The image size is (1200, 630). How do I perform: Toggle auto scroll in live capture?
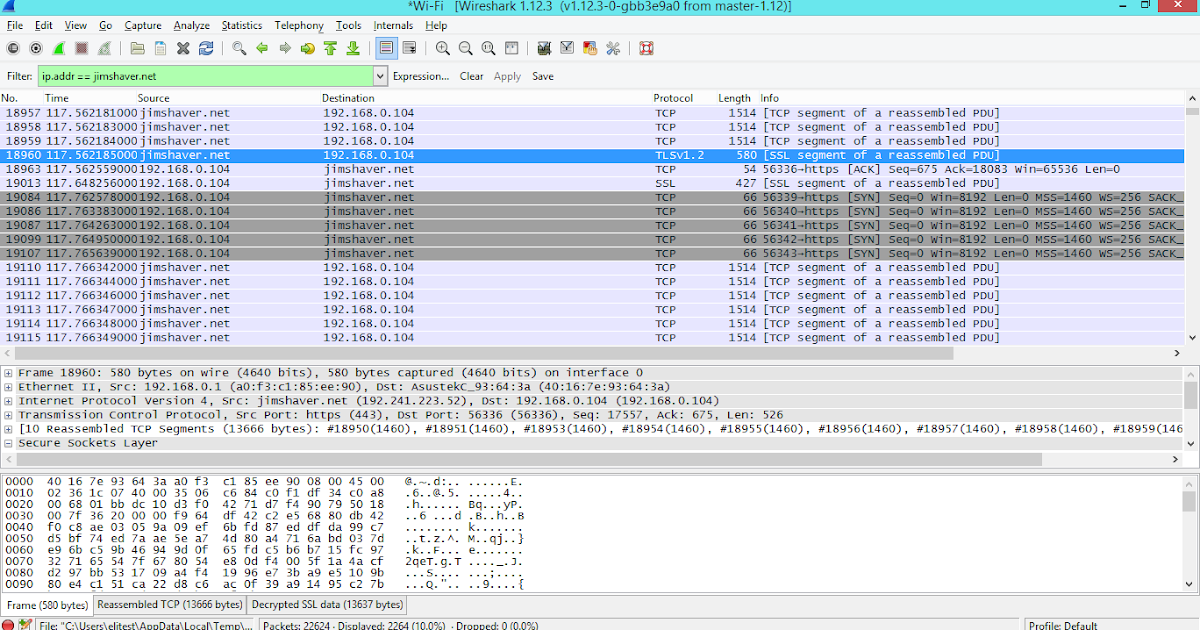click(409, 48)
